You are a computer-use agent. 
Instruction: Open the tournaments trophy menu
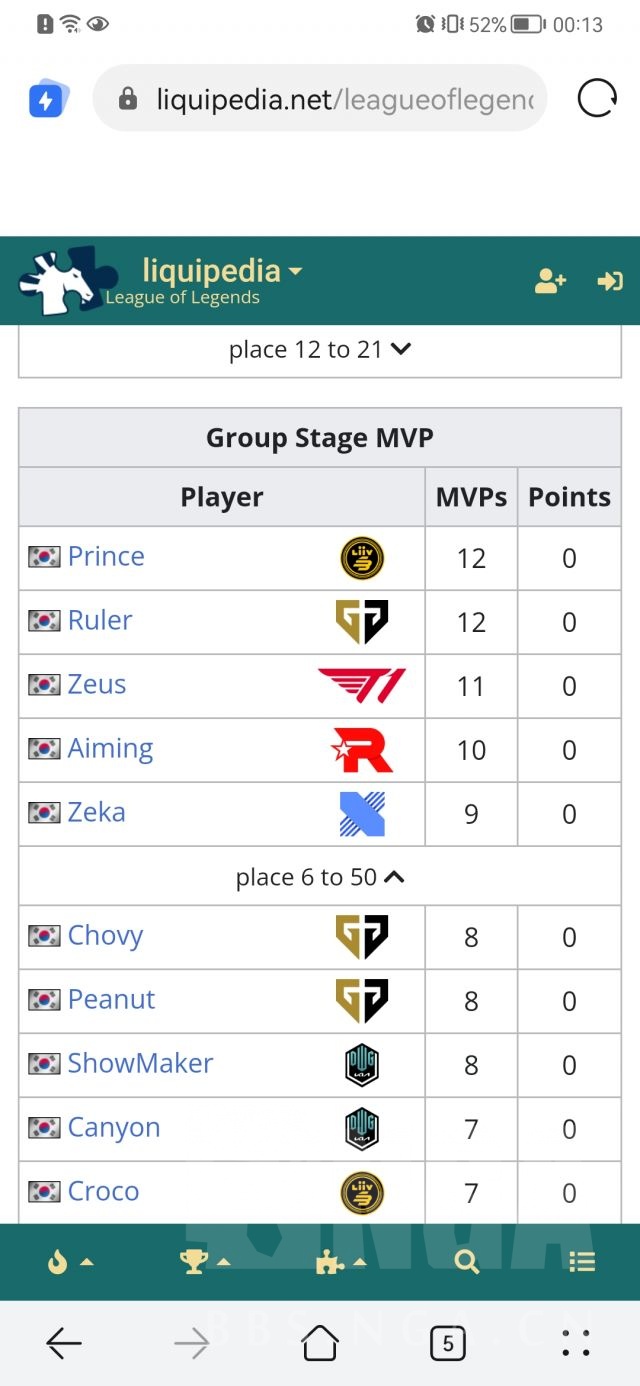click(204, 1262)
